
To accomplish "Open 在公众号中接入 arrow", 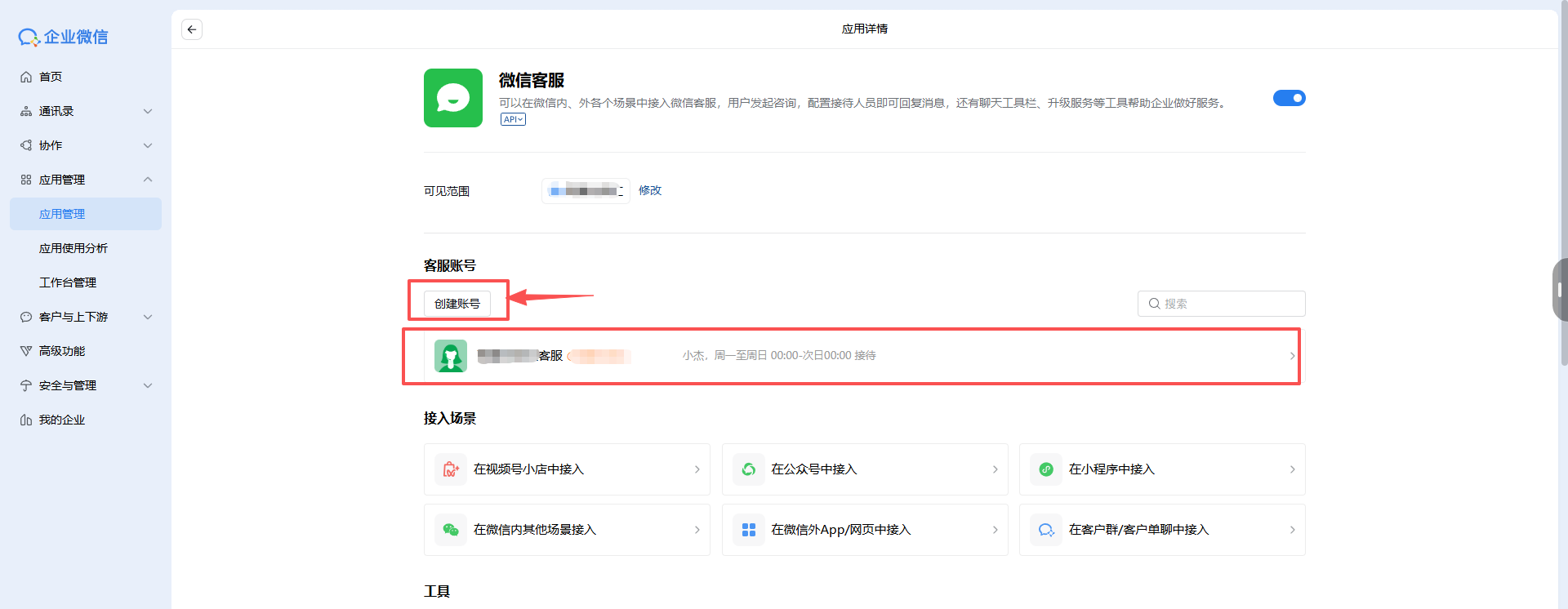I will coord(995,469).
